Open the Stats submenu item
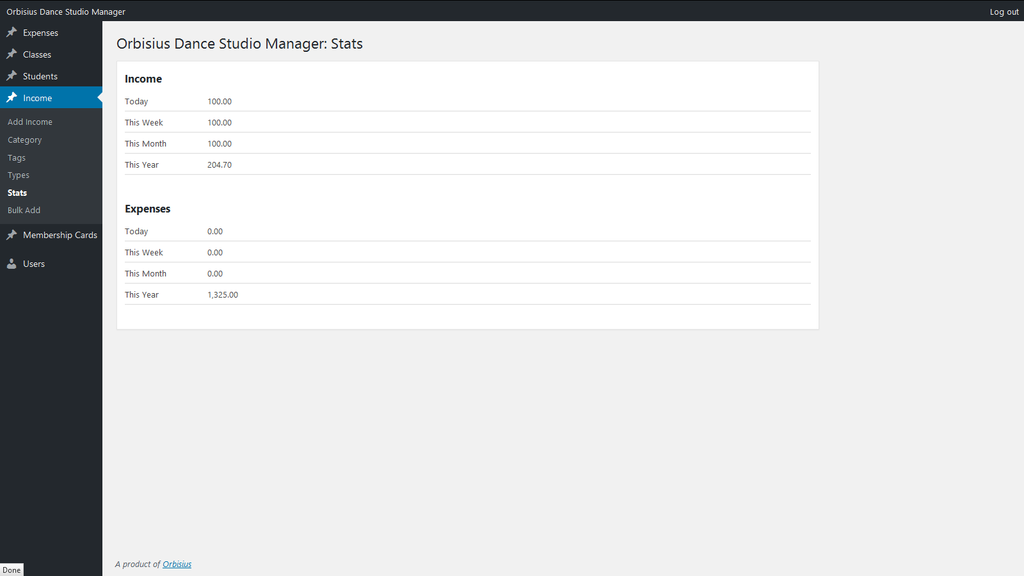Image resolution: width=1024 pixels, height=576 pixels. tap(17, 193)
